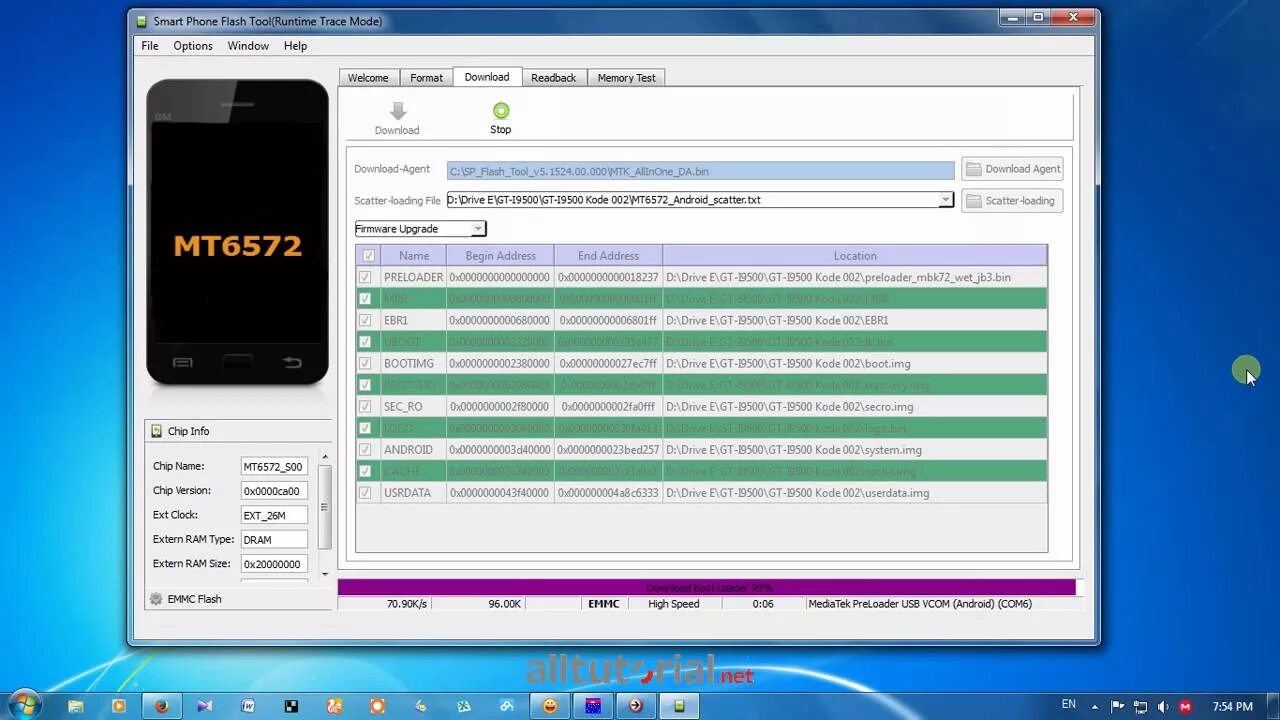Click the preloader_mbk72_wet_jb3.bin location cell
This screenshot has width=1280, height=720.
coord(855,277)
